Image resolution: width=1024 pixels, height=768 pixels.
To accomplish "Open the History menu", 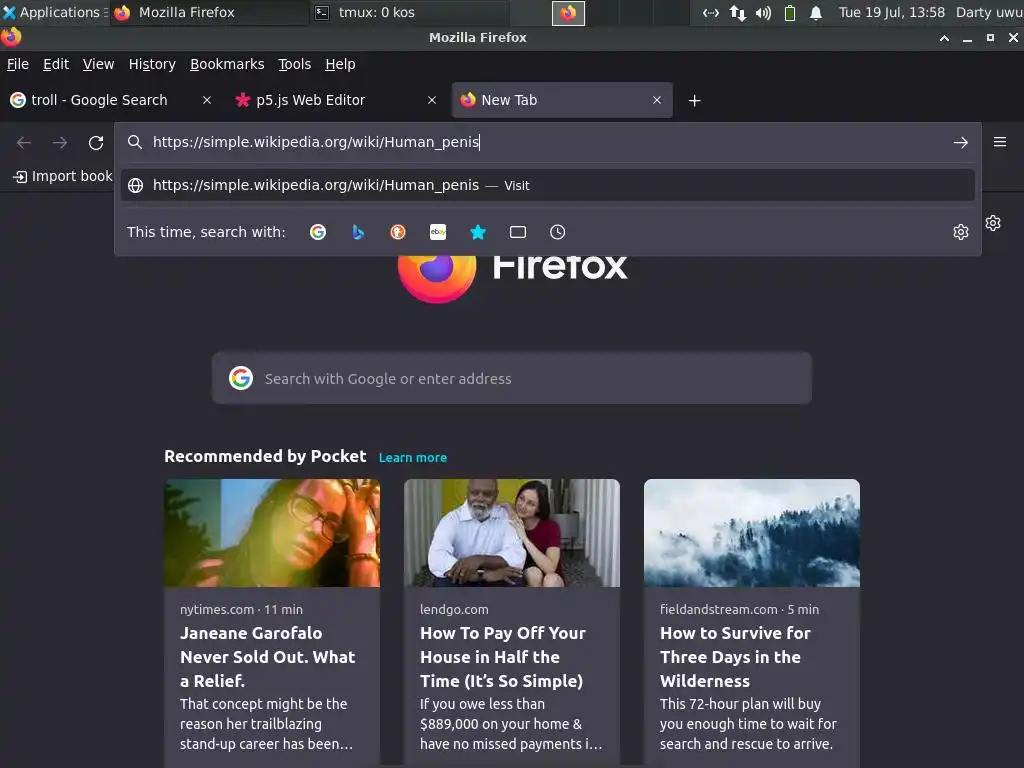I will 152,64.
